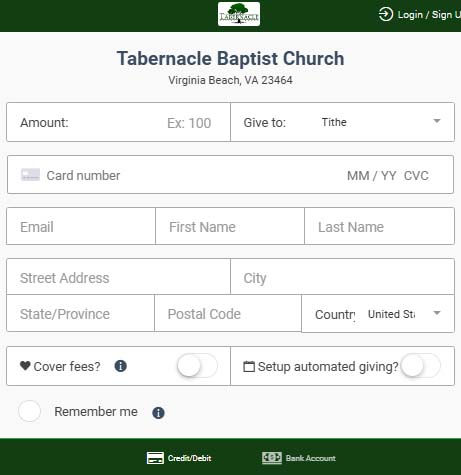The width and height of the screenshot is (461, 475).
Task: Click the Remember me info icon
Action: click(158, 413)
